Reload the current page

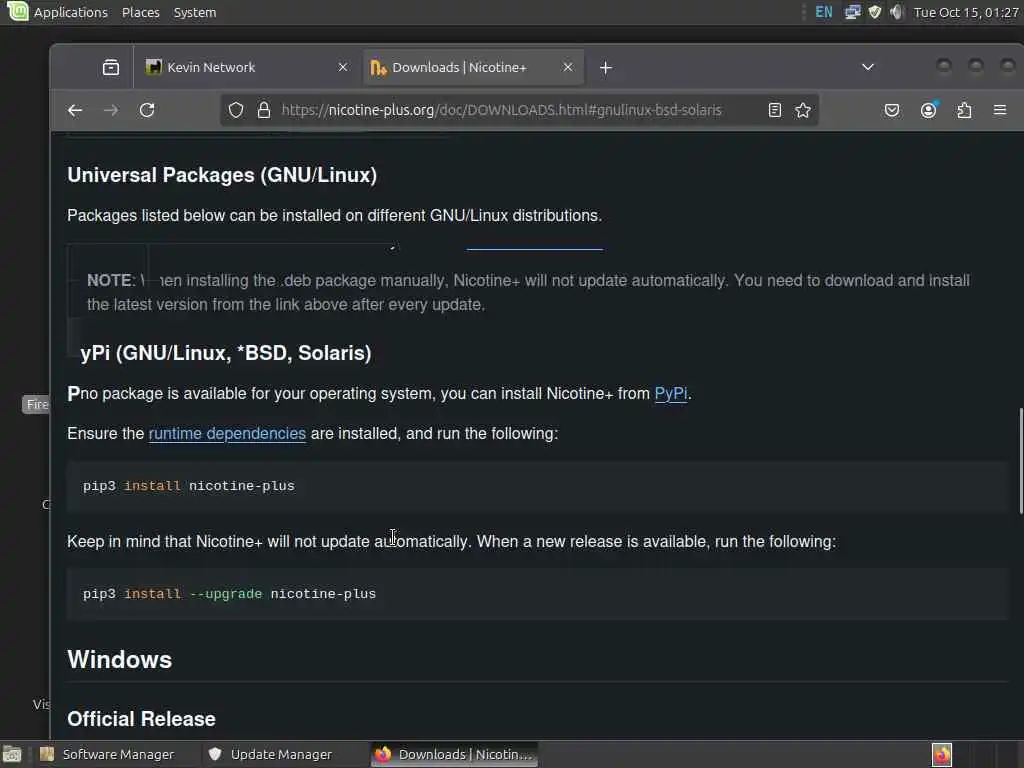click(147, 110)
